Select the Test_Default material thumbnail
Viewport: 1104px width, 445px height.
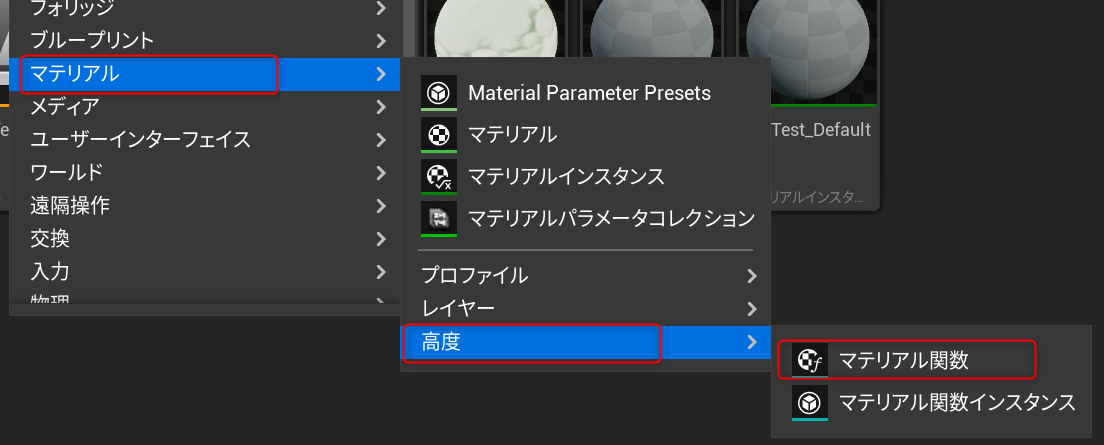[x=808, y=52]
